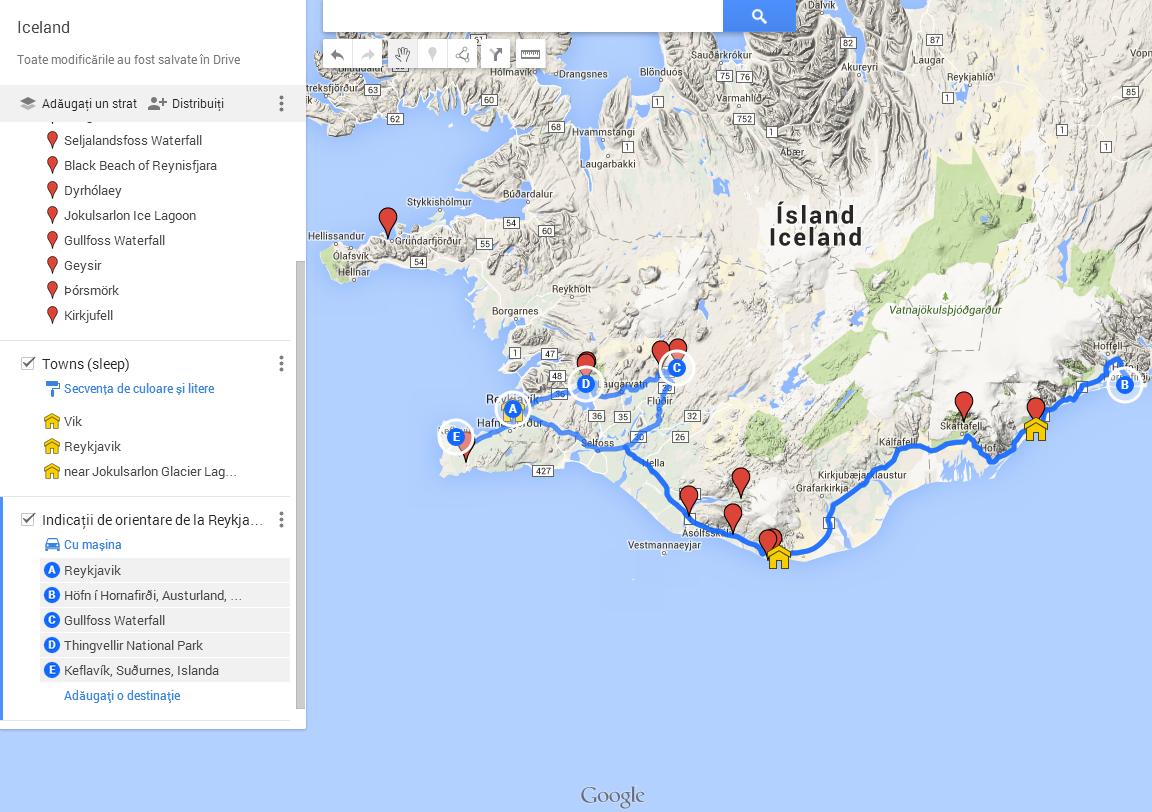Open Towns (sleep) layer options menu
Image resolution: width=1152 pixels, height=812 pixels.
click(281, 364)
